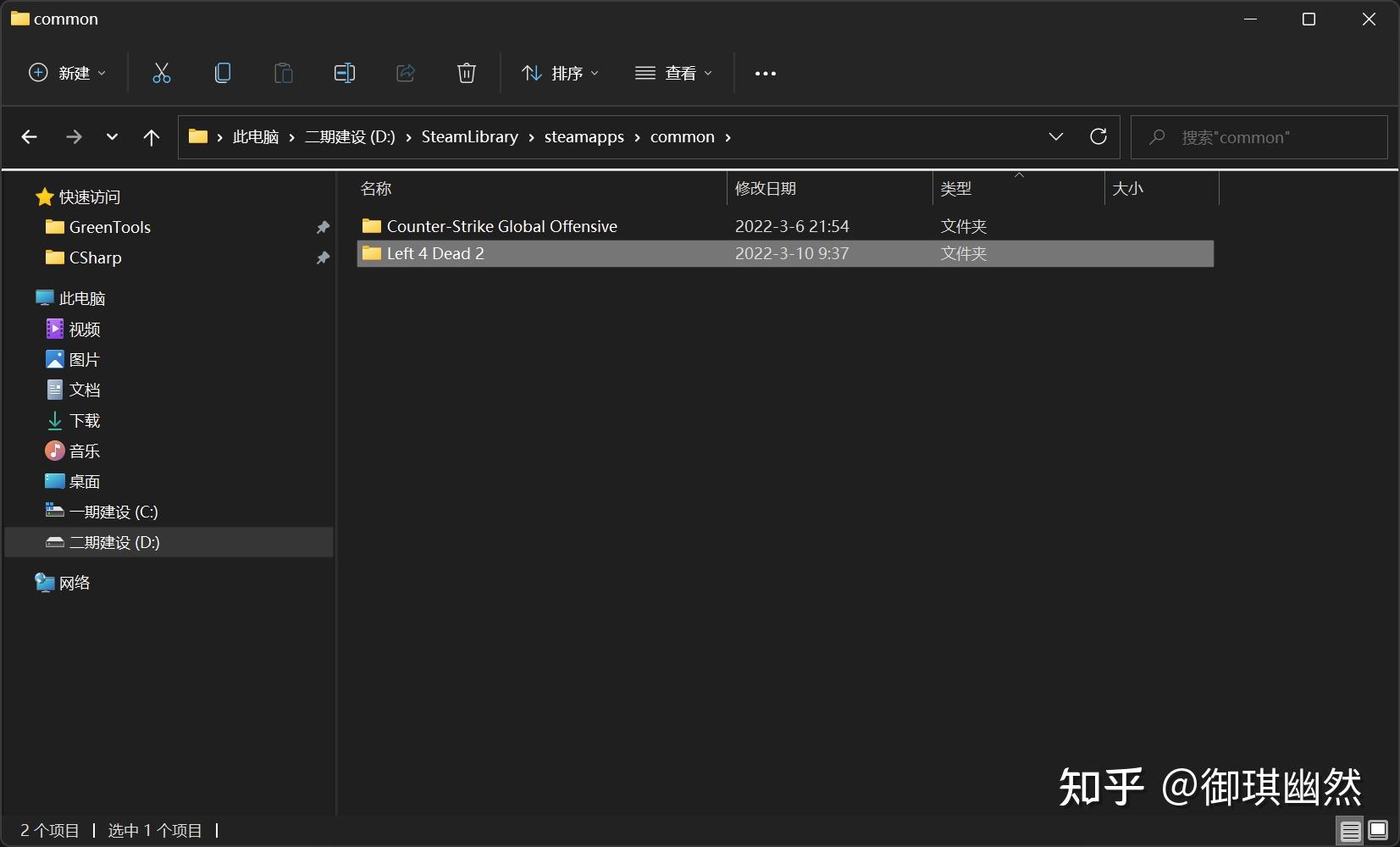
Task: Expand chevron after 此电脑 in path
Action: [292, 137]
